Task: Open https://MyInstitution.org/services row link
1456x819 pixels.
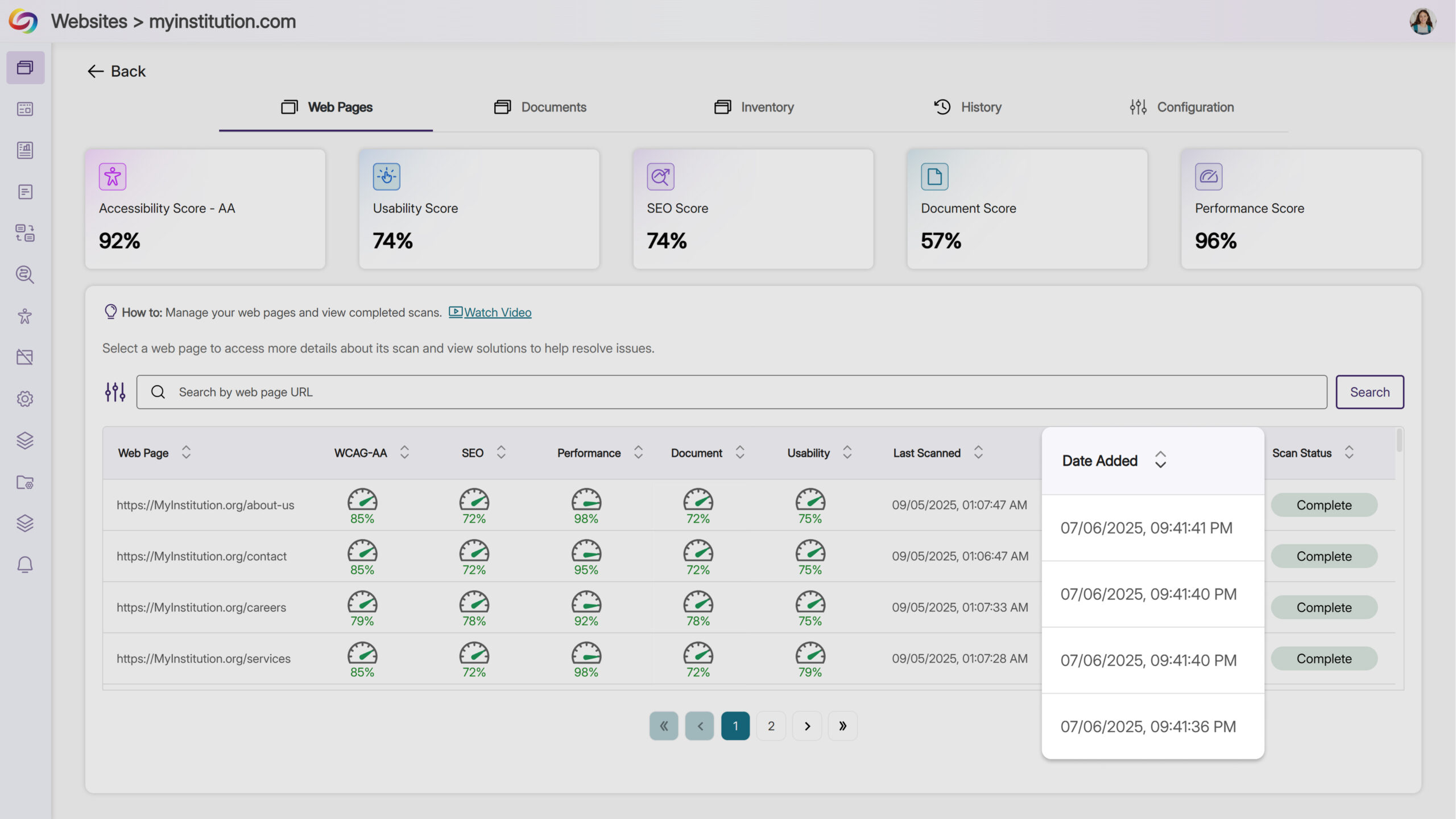Action: pos(204,659)
